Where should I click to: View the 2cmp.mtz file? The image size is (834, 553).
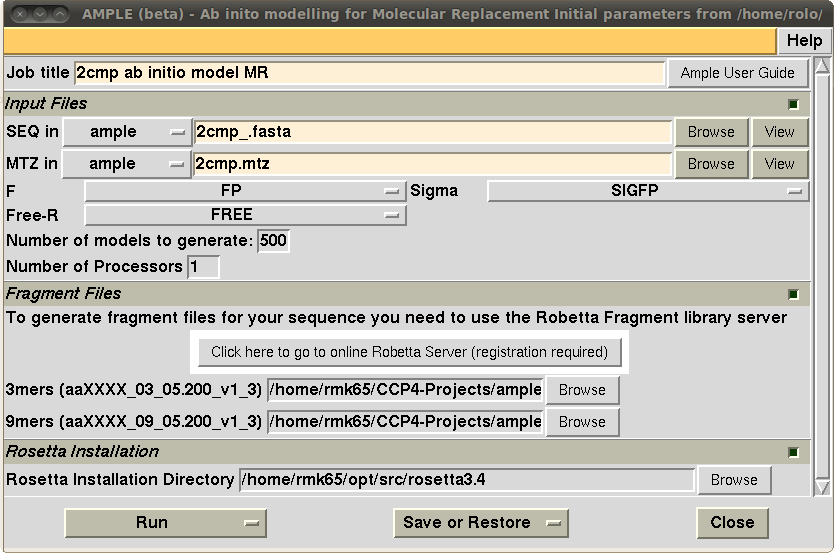coord(780,164)
